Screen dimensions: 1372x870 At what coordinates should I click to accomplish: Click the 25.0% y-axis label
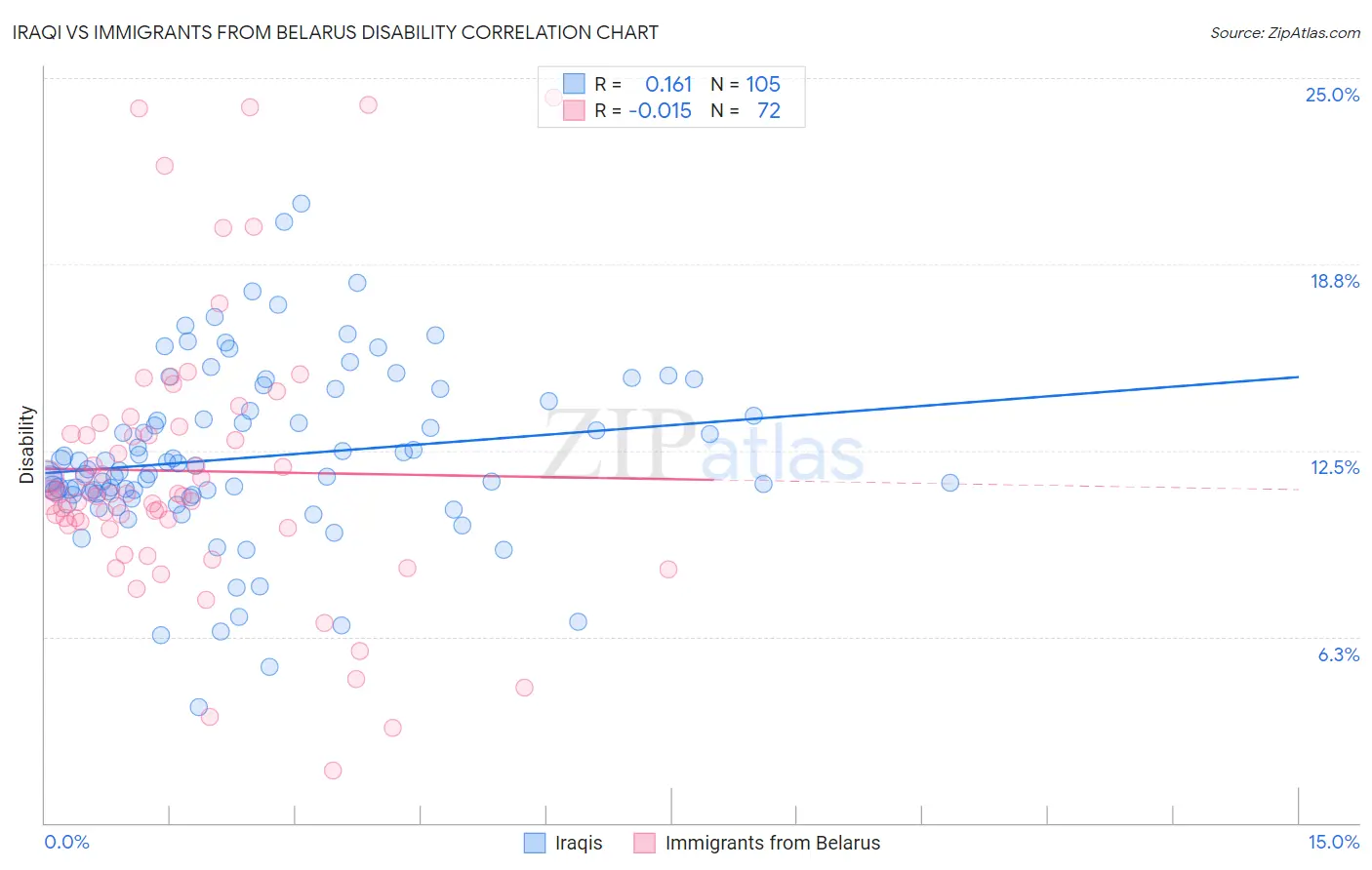tap(1332, 95)
